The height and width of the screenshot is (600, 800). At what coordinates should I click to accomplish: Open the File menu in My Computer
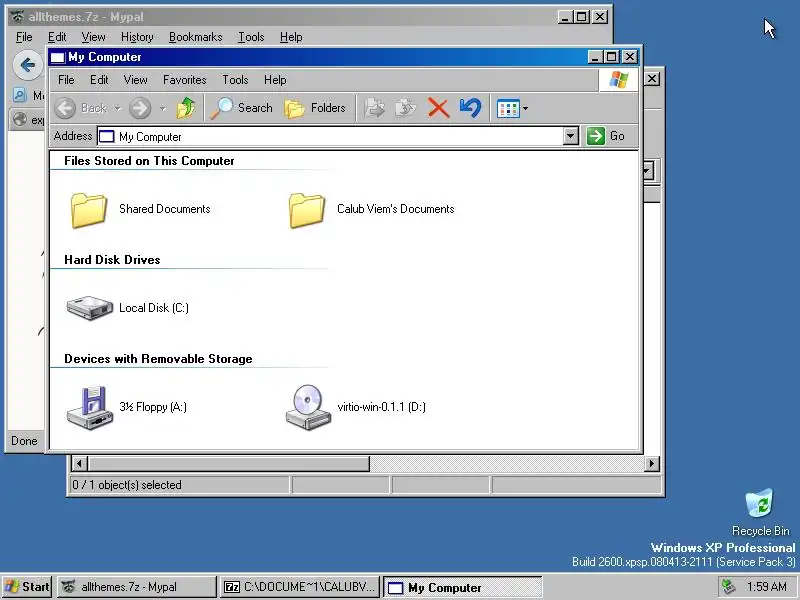pyautogui.click(x=66, y=80)
